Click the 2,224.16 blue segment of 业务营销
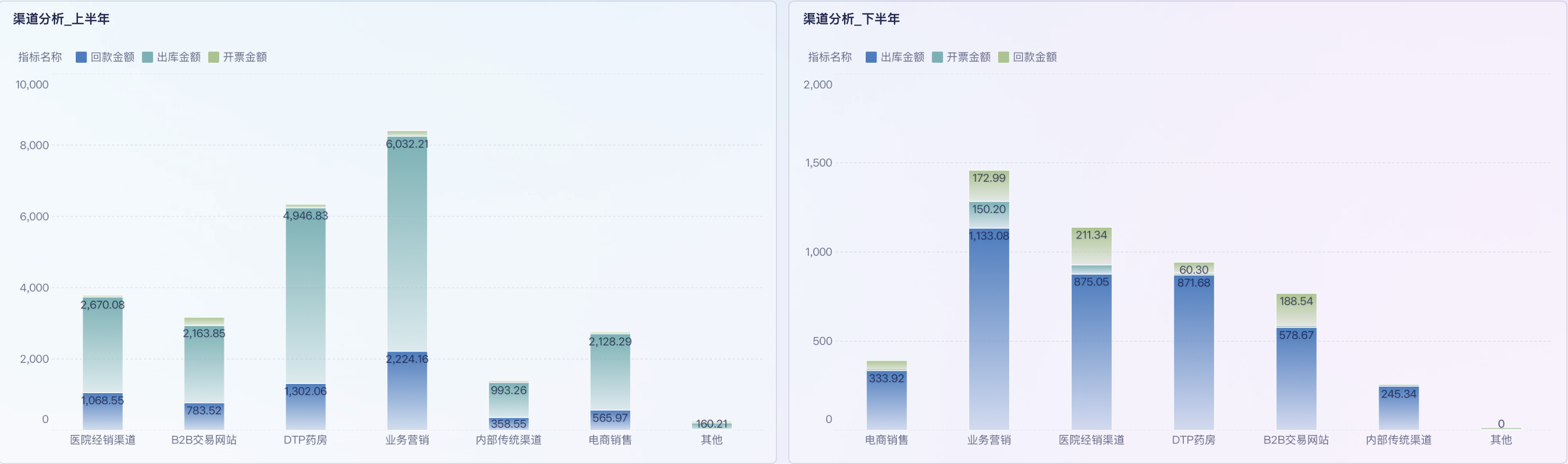The height and width of the screenshot is (464, 1568). tap(407, 390)
